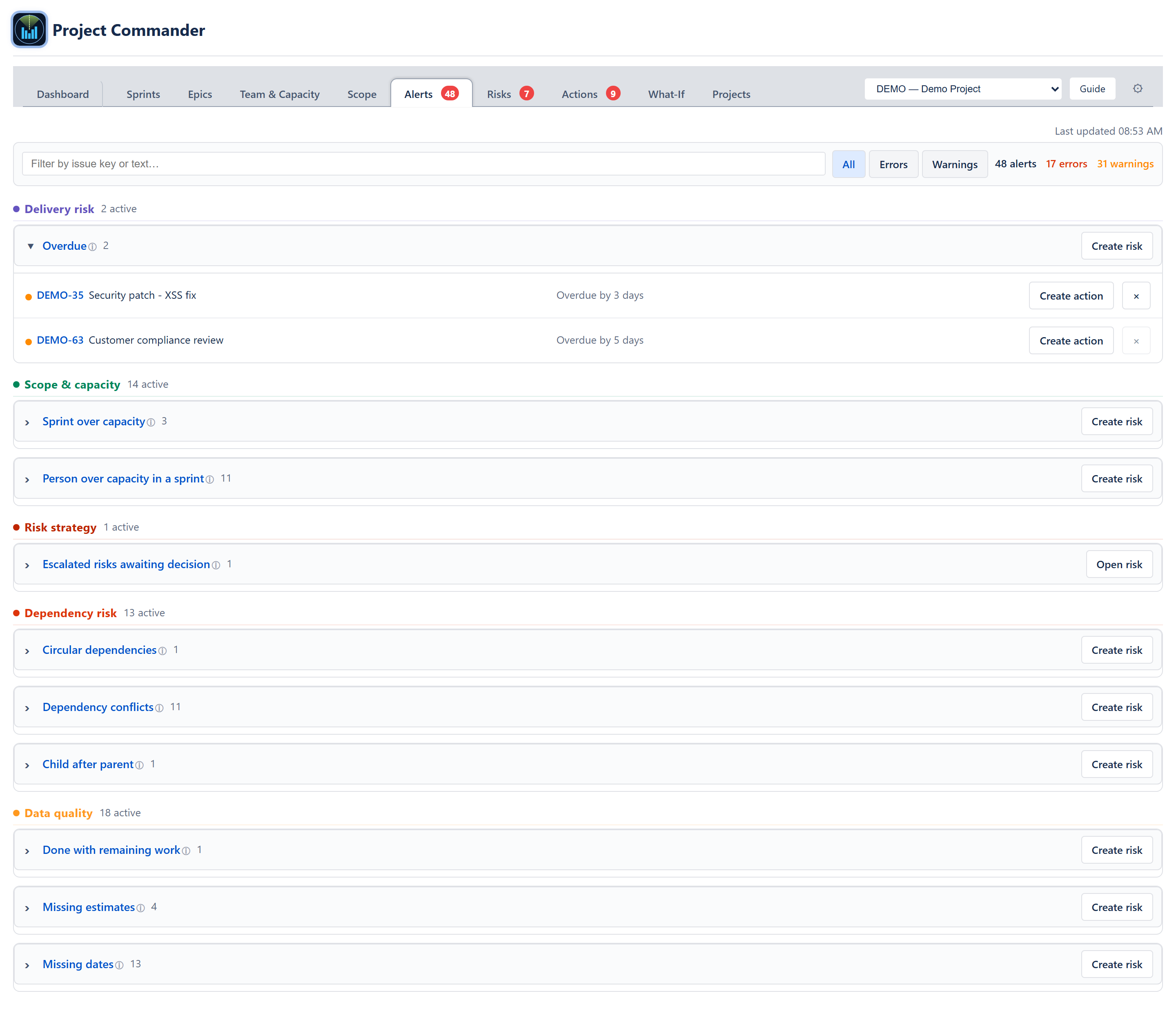The image size is (1176, 1031).
Task: Filter alerts to Warnings only
Action: click(955, 164)
